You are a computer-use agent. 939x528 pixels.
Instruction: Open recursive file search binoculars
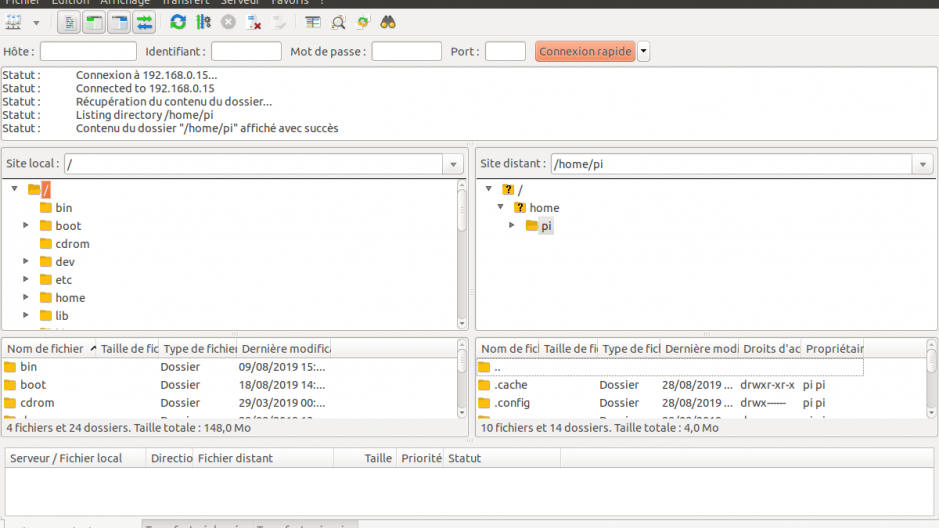388,23
